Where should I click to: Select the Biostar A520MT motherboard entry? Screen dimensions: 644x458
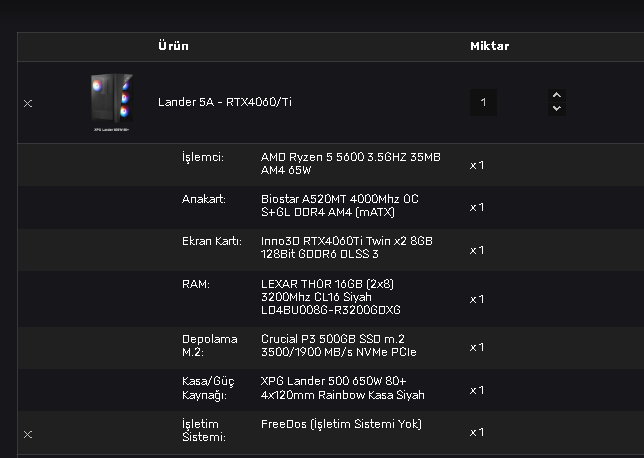coord(340,206)
